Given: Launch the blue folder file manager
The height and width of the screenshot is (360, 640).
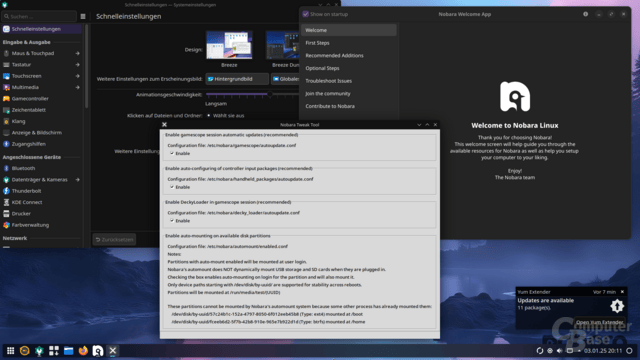Looking at the screenshot, I should (x=69, y=351).
